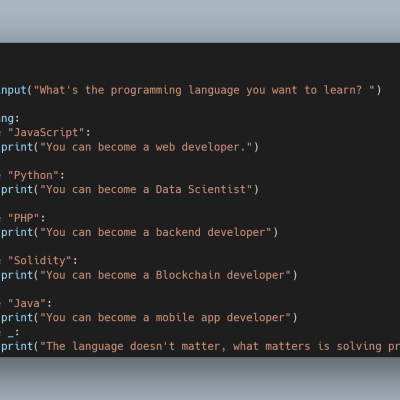
Task: Click the word "learn?" in the input prompt
Action: [x=343, y=90]
